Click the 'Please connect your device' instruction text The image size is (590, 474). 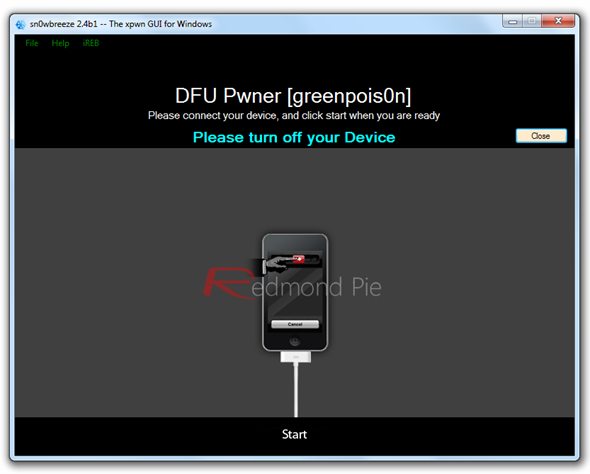[x=294, y=115]
